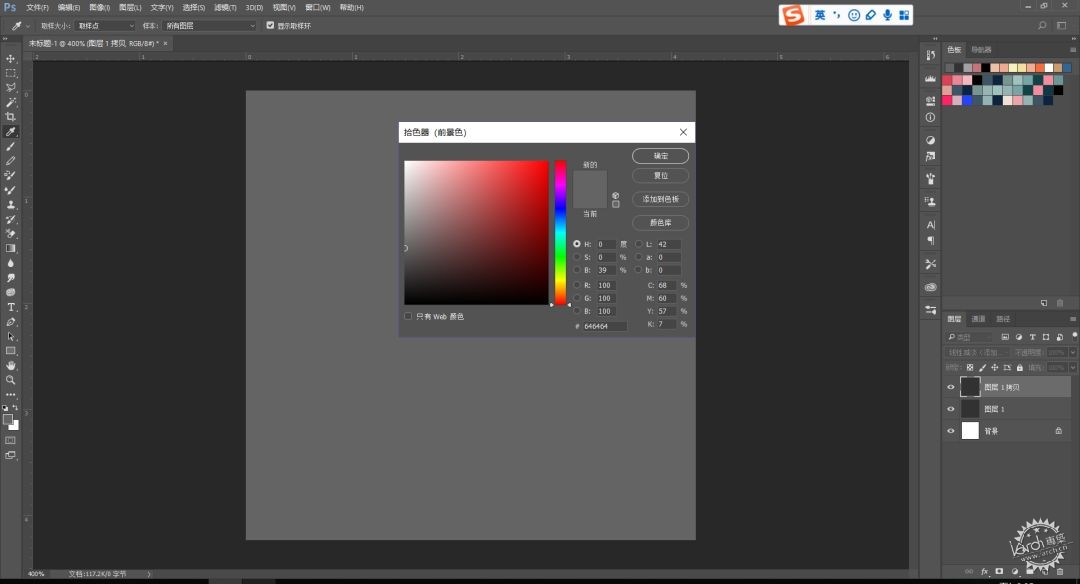Select the S saturation radio button
Viewport: 1080px width, 584px height.
[x=577, y=257]
